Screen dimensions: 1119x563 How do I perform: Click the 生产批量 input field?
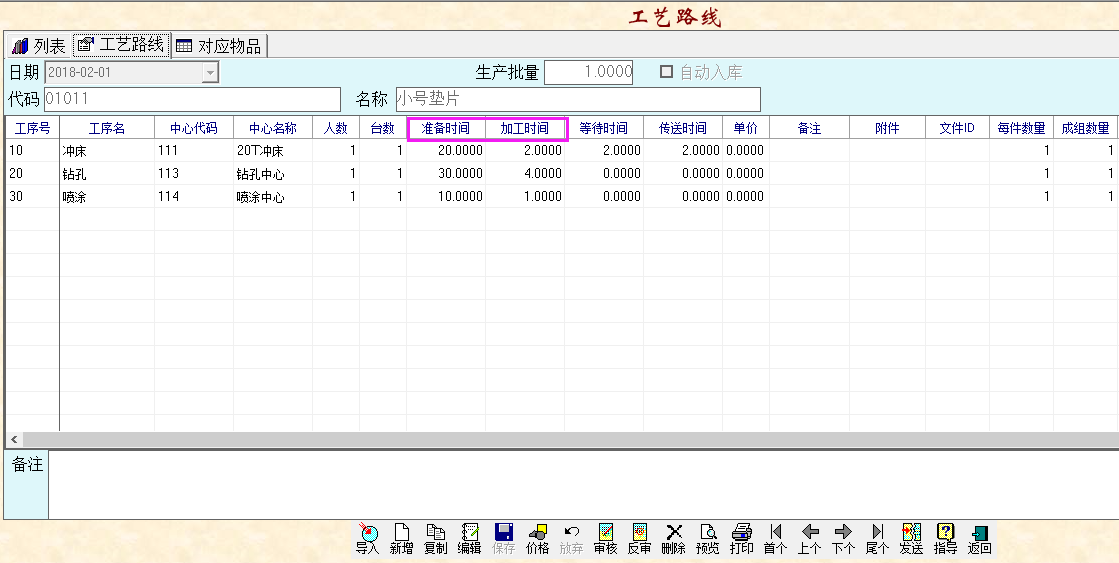pyautogui.click(x=588, y=72)
